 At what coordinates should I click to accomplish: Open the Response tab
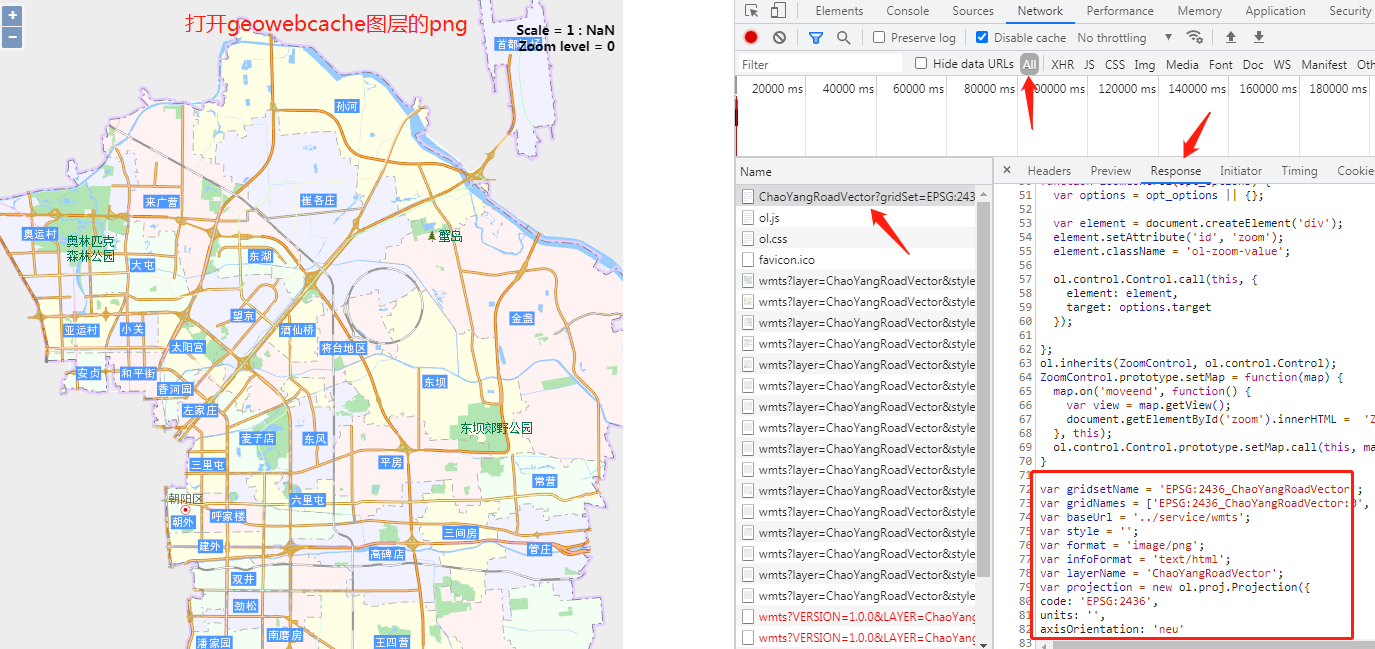point(1175,170)
